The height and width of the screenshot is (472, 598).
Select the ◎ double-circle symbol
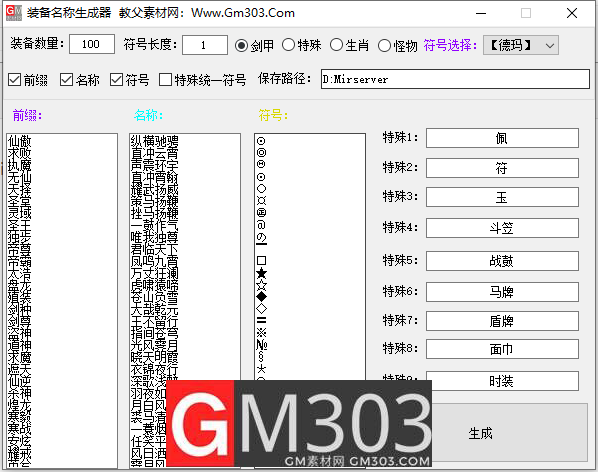[x=261, y=153]
